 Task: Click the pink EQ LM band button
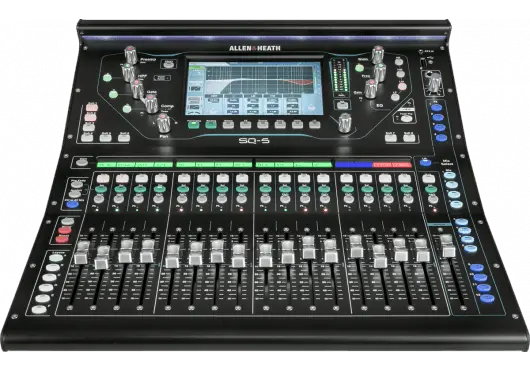coord(402,85)
